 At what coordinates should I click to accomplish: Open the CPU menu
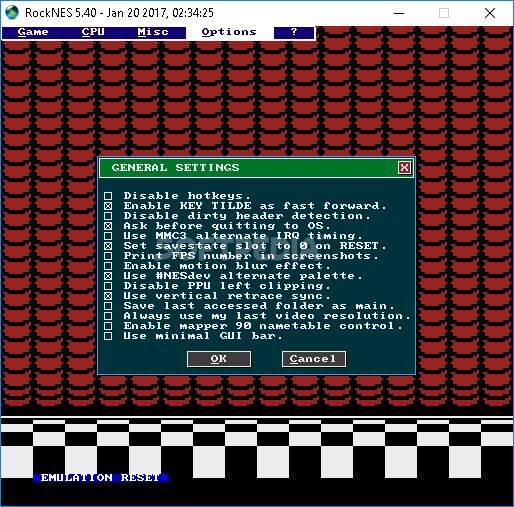tap(93, 32)
